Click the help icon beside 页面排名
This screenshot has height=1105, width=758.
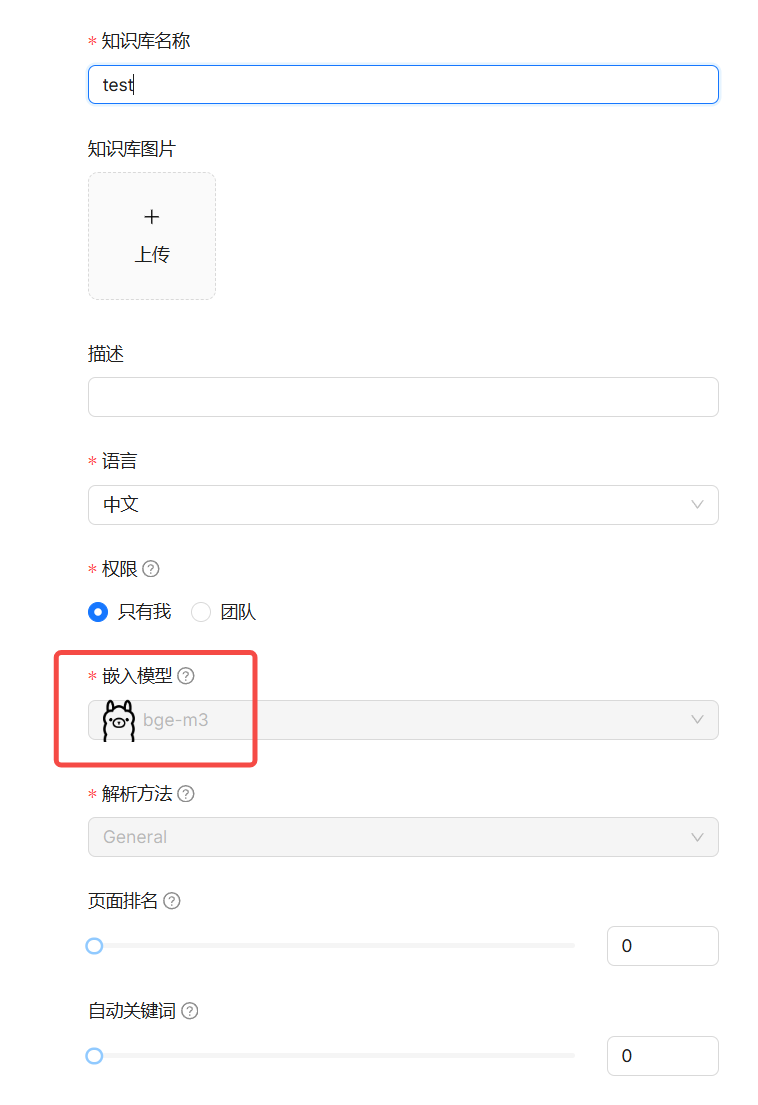click(x=170, y=900)
